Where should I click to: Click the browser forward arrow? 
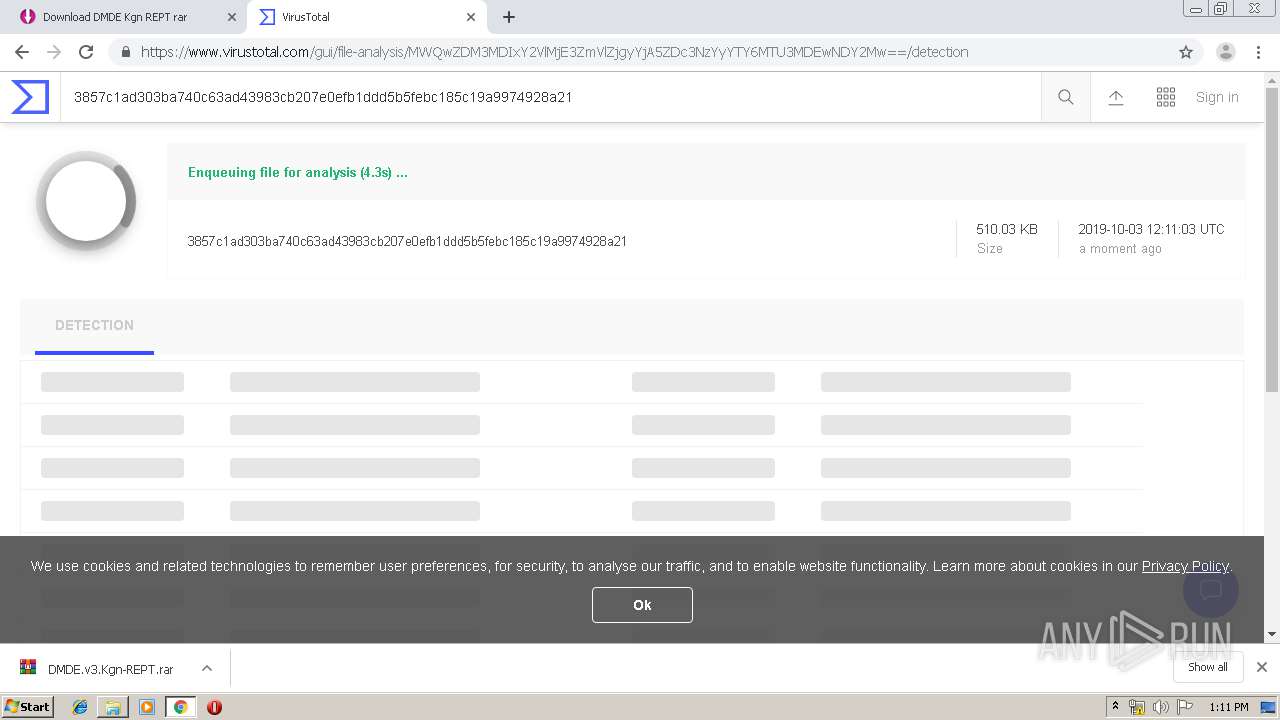(x=54, y=52)
